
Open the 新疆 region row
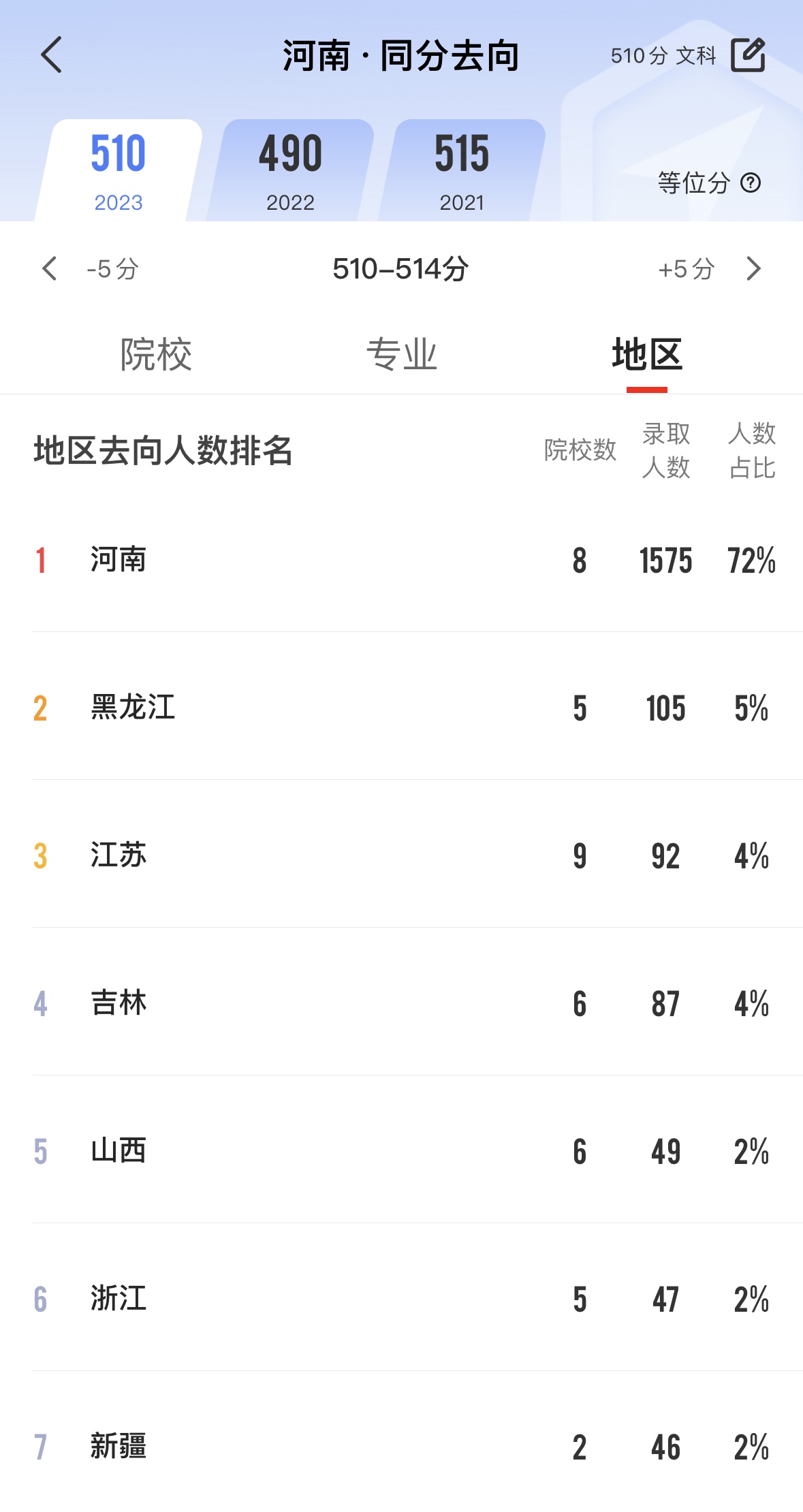(x=402, y=1447)
